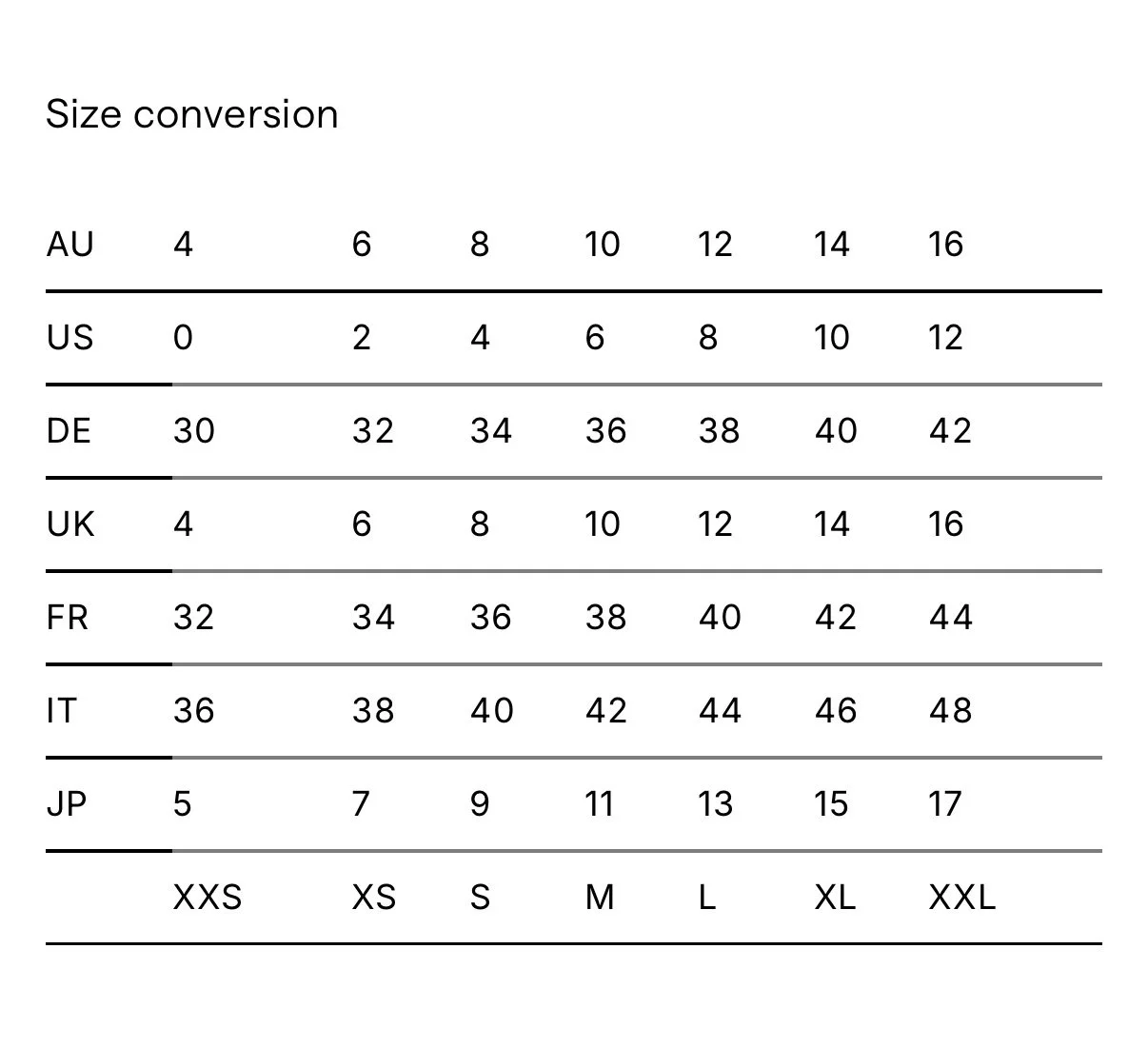Select the XL size column label
This screenshot has height=1048, width=1148.
point(835,898)
